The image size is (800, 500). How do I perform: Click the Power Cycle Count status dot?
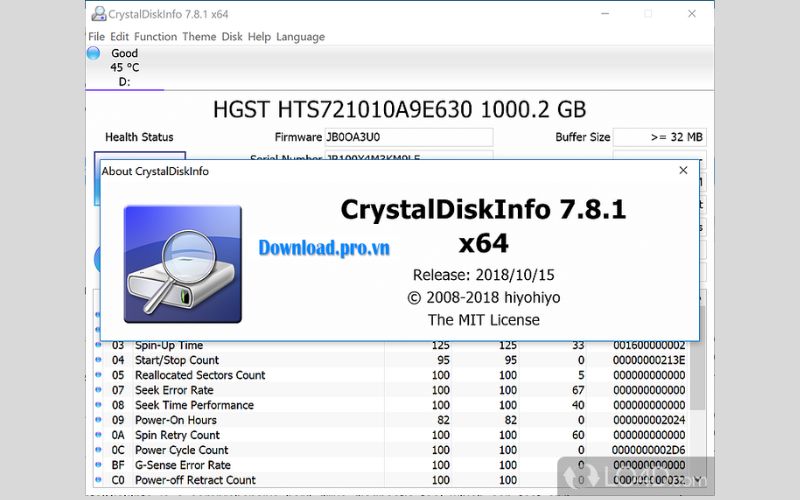(x=98, y=450)
